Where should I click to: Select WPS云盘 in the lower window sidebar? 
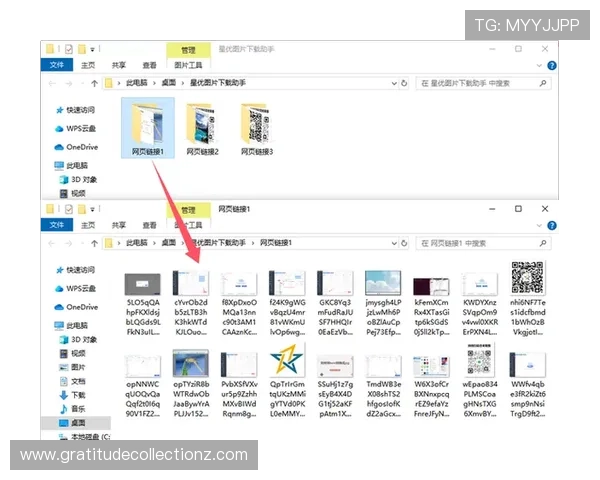tap(75, 289)
